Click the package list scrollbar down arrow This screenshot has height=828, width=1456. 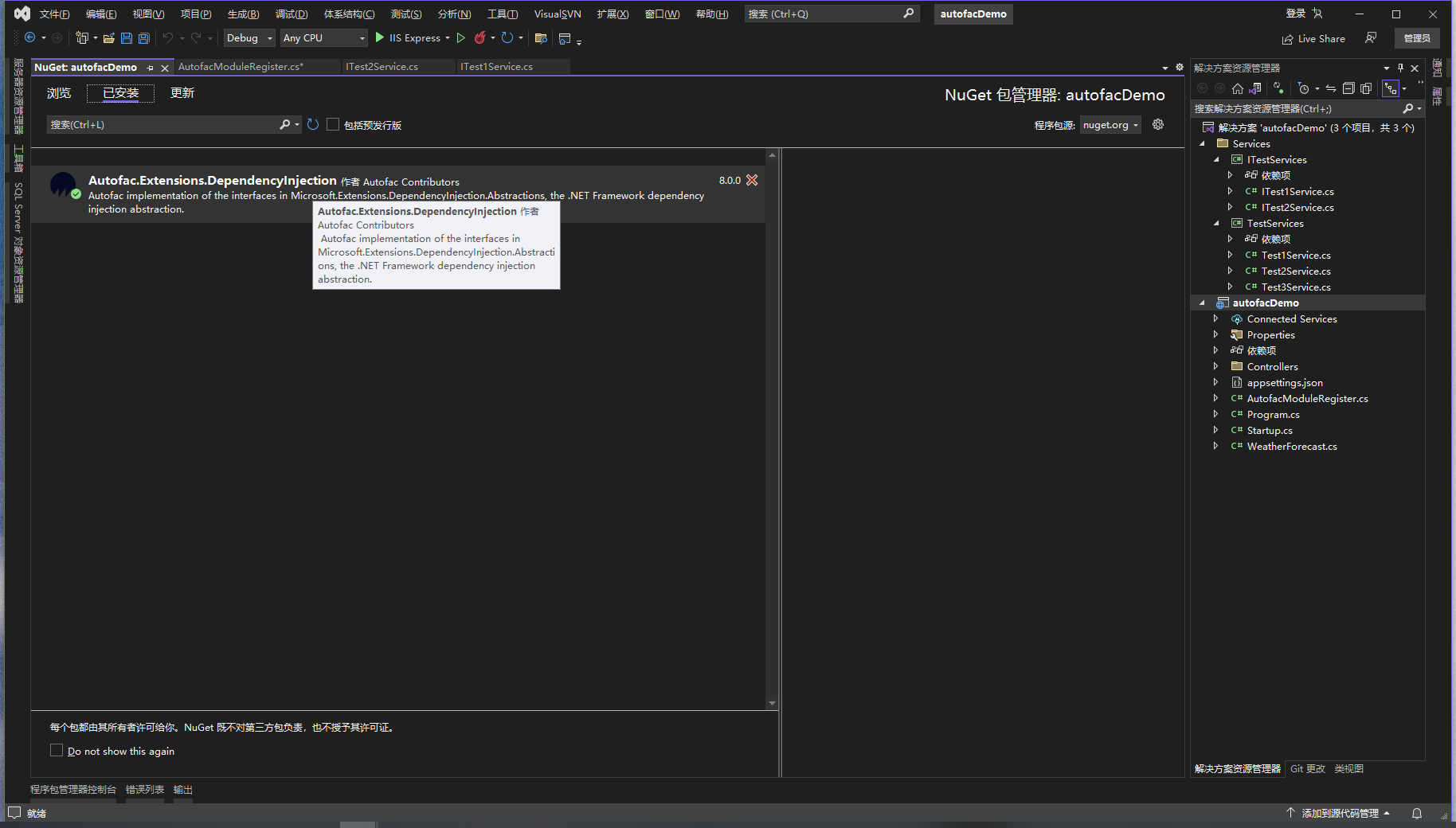pos(771,703)
